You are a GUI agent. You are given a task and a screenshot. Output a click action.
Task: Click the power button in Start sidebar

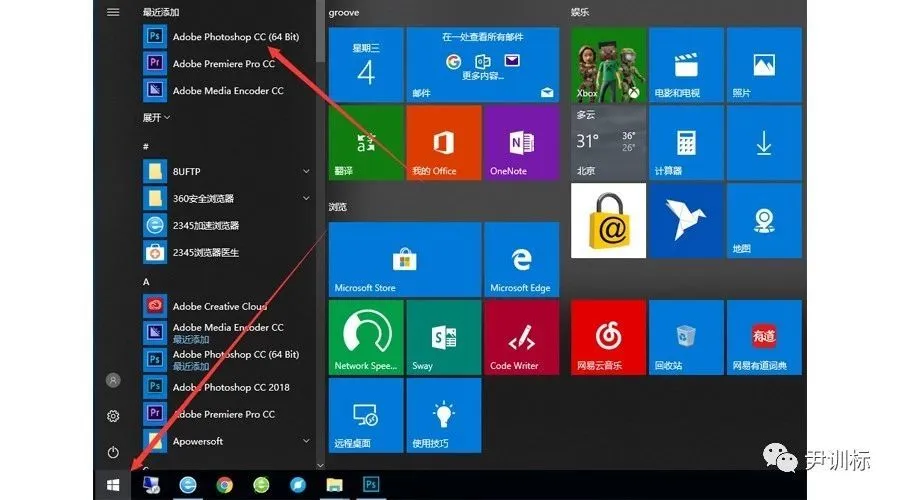pyautogui.click(x=113, y=452)
